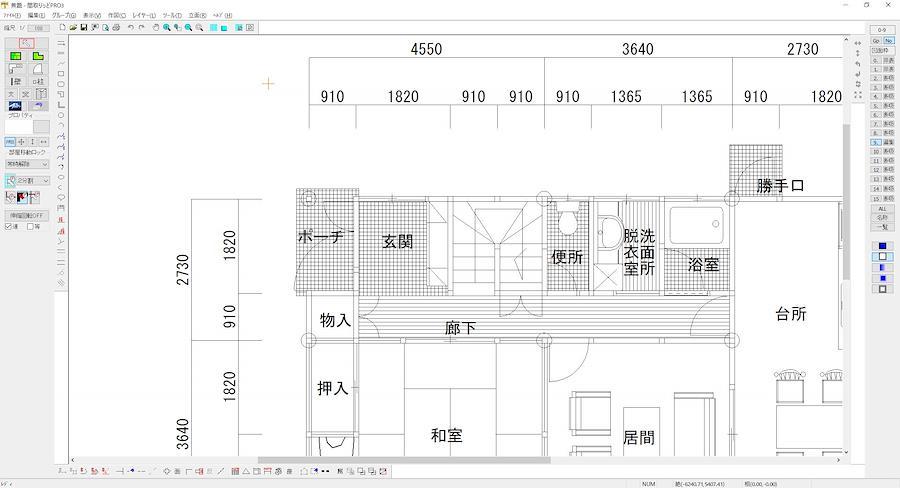This screenshot has width=900, height=488.
Task: Open the ツール(T) menu
Action: coord(172,16)
